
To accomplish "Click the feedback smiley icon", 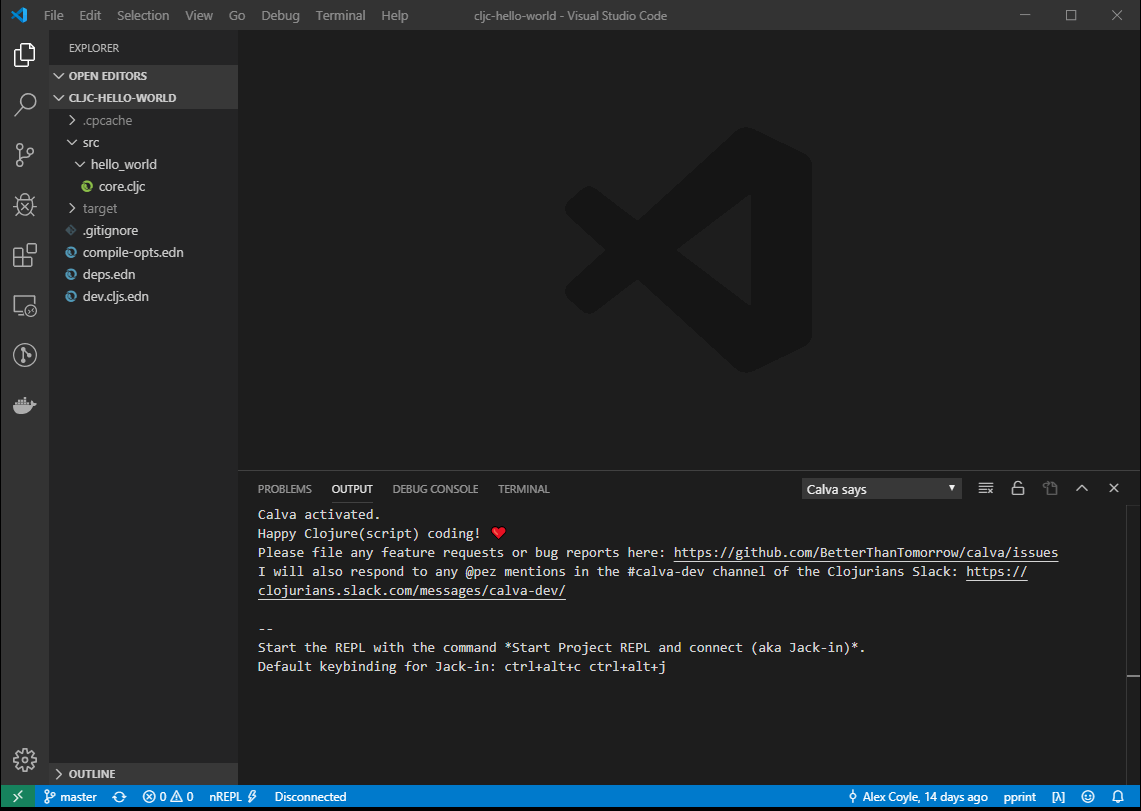I will (x=1088, y=796).
